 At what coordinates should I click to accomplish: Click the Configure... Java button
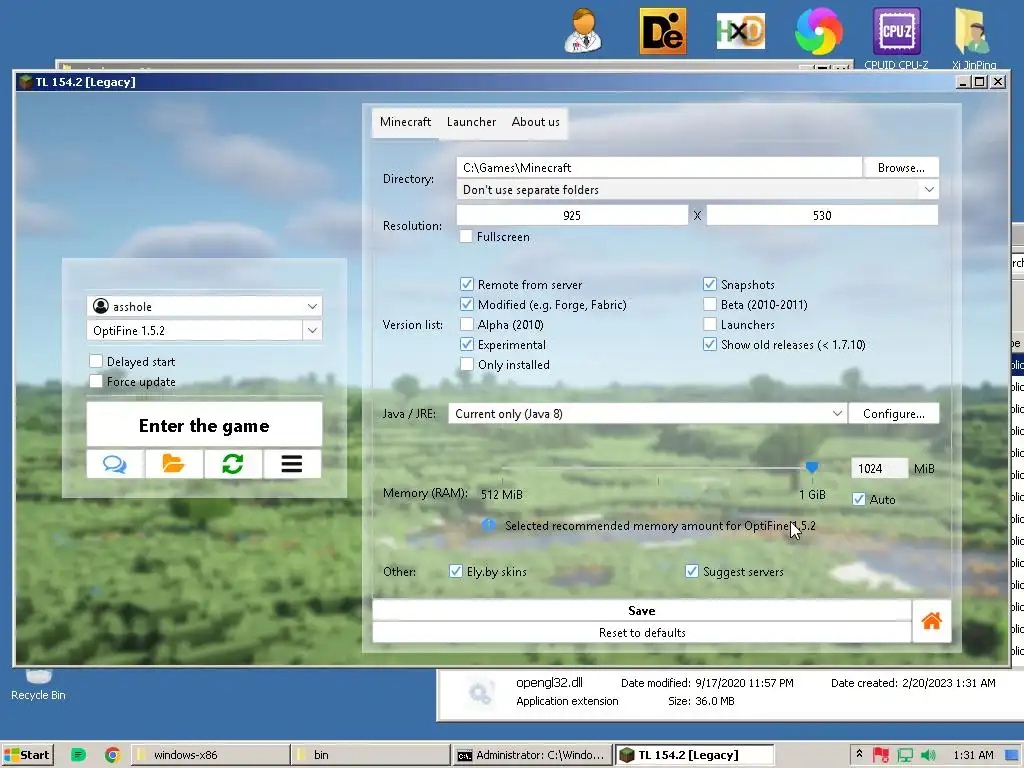(x=893, y=413)
